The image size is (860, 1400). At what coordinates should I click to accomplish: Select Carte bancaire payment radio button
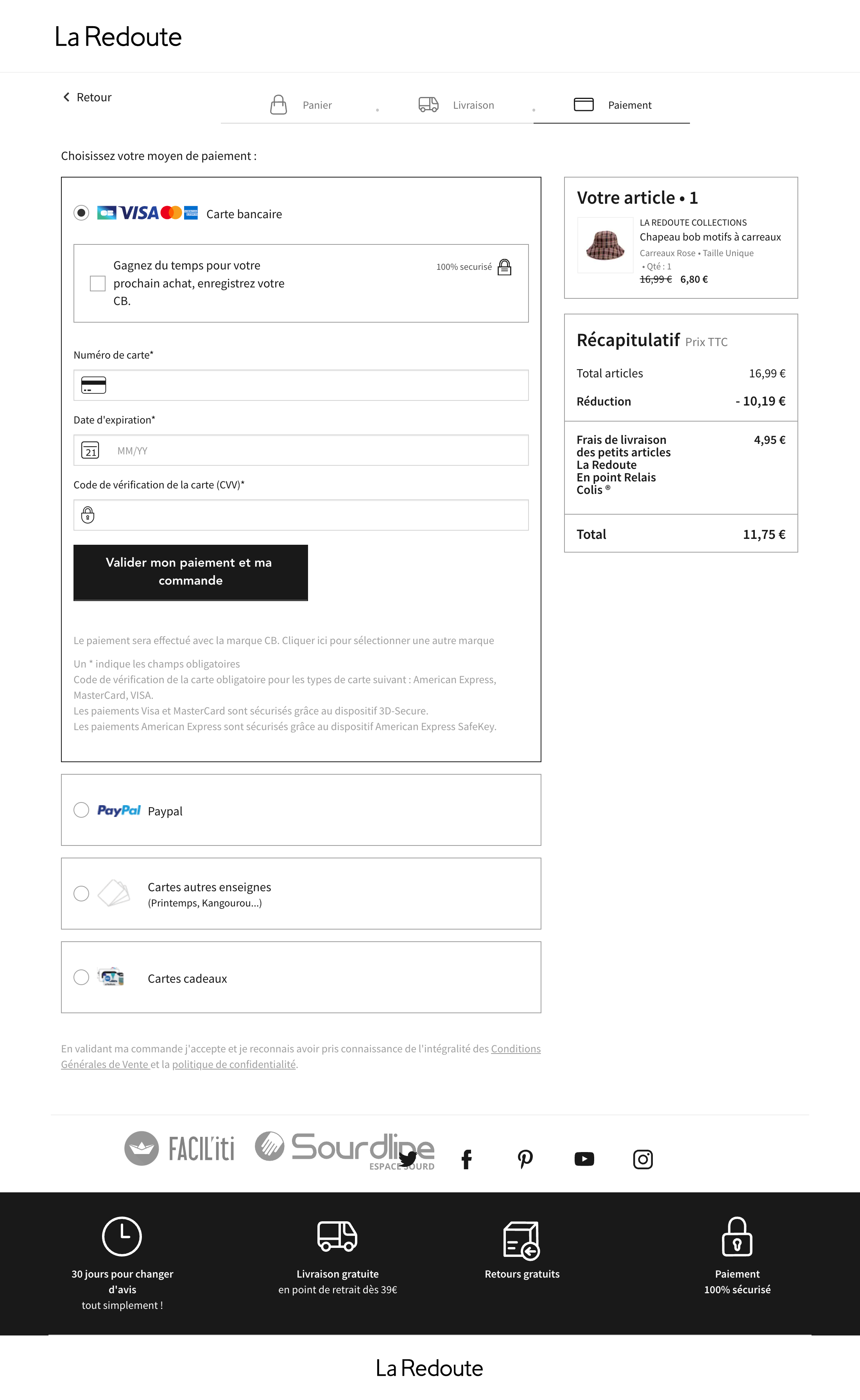pos(81,213)
